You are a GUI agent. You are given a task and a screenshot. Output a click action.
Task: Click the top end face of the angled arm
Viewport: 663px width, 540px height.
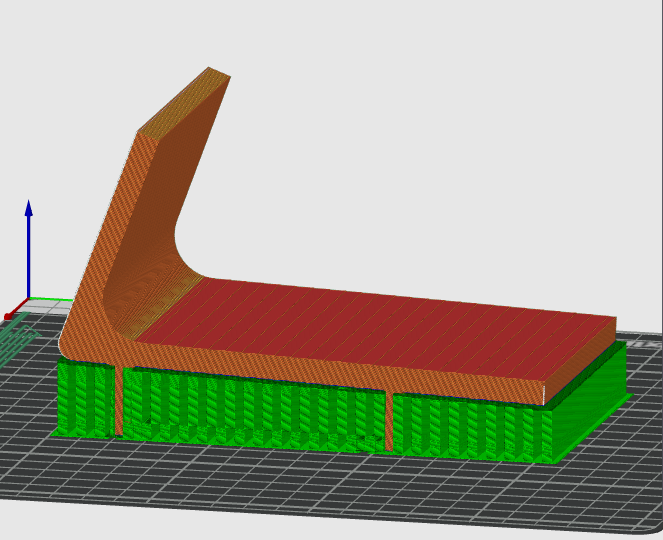[185, 100]
